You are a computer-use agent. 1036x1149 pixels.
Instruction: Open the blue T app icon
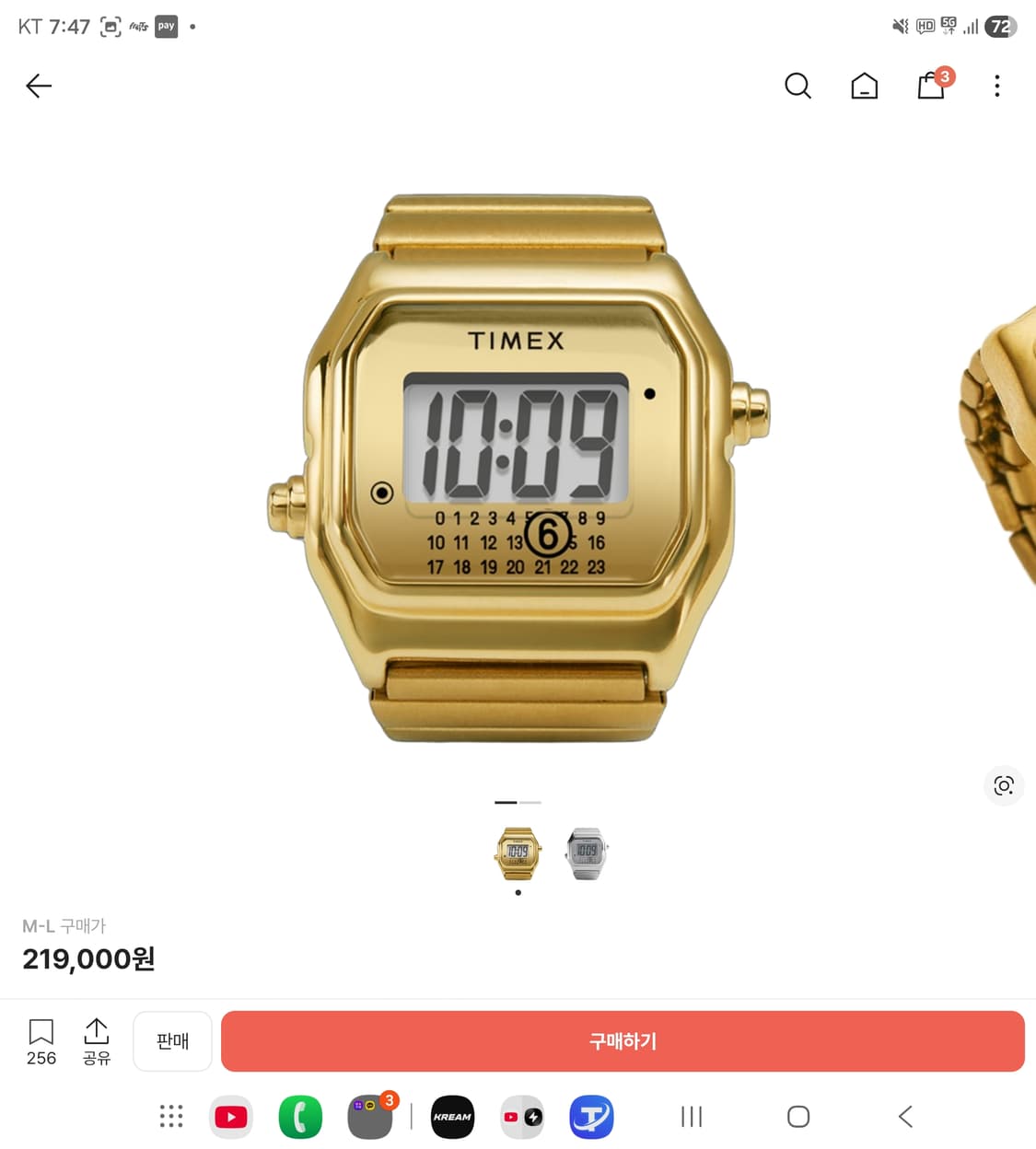591,1117
